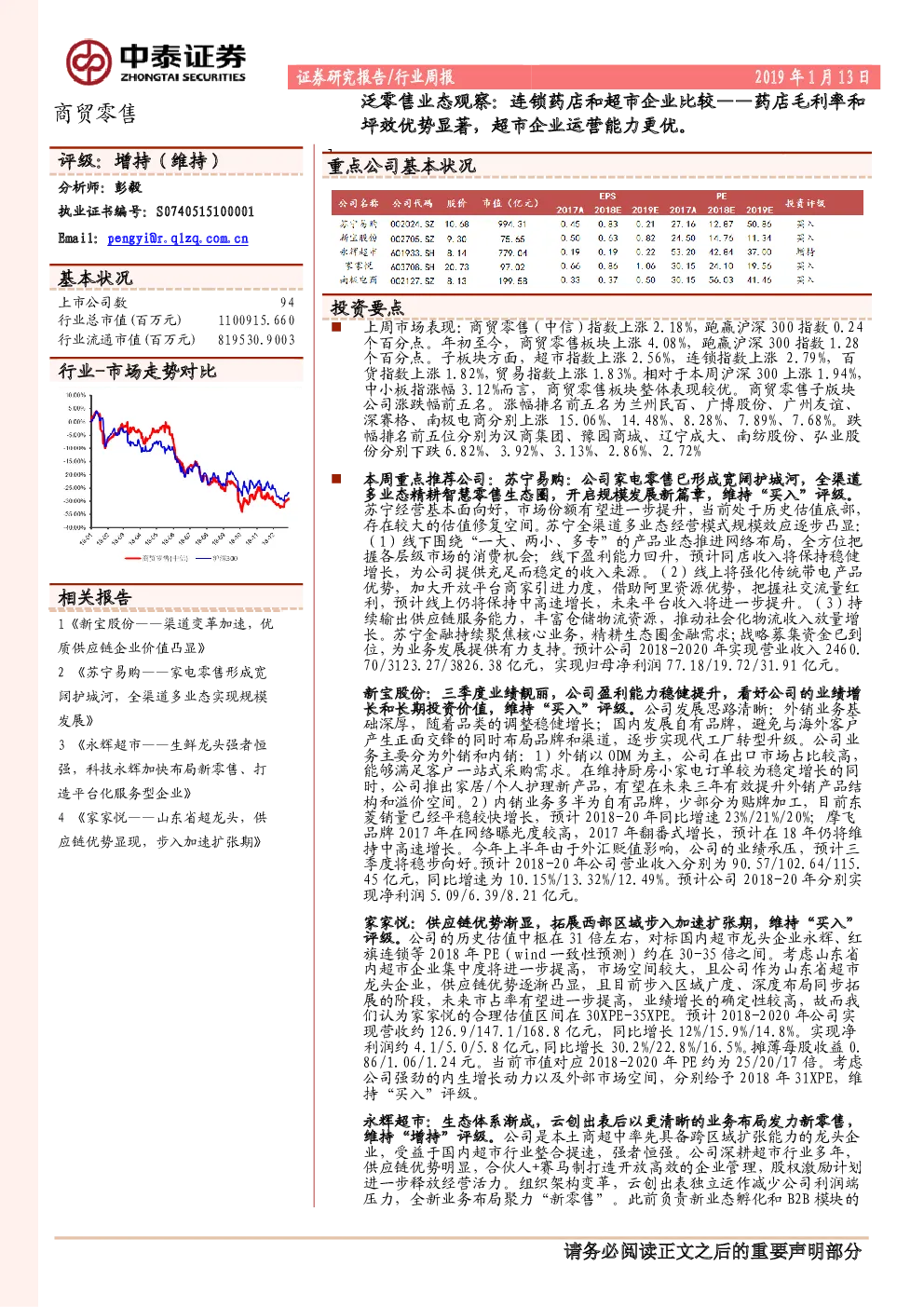This screenshot has height=1307, width=924.
Task: Select the analyst name line 分析师：彭毅
Action: pyautogui.click(x=100, y=187)
